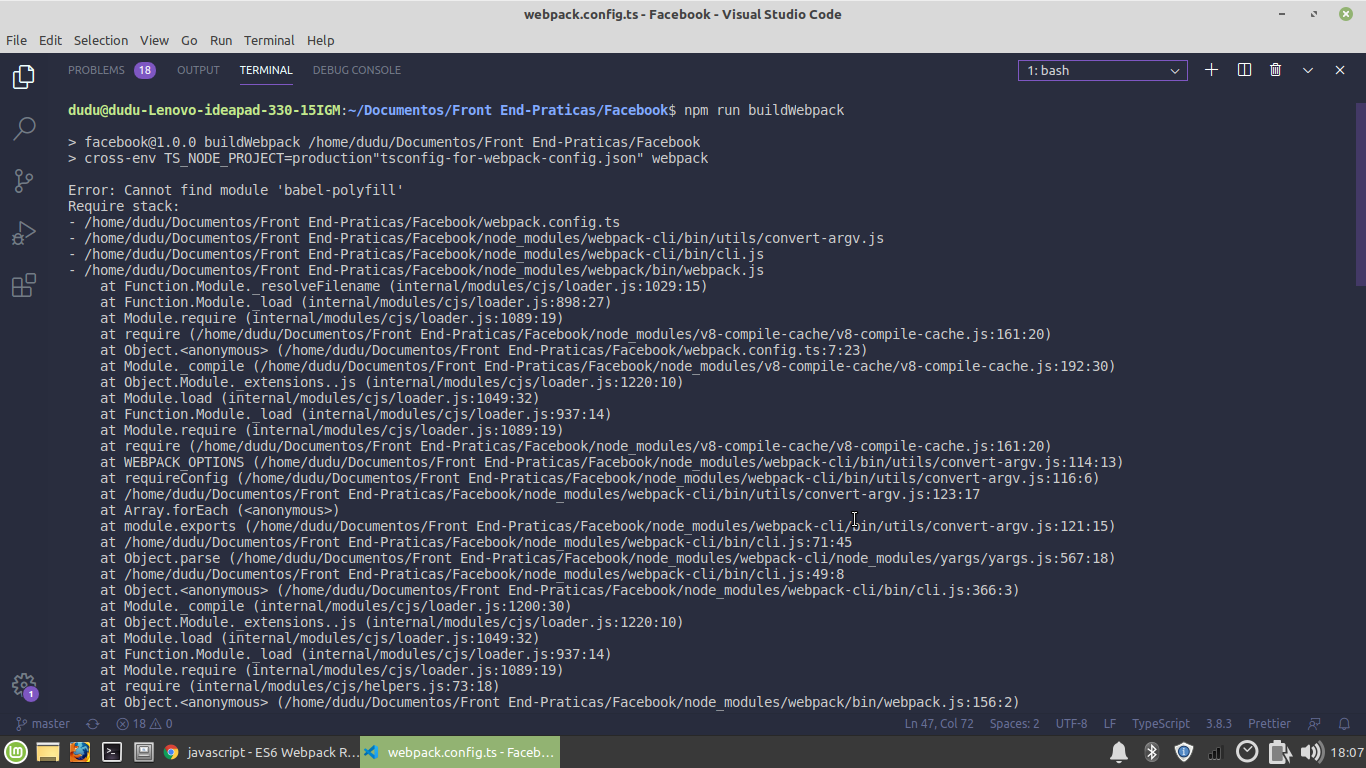Click the master branch in status bar

pyautogui.click(x=43, y=723)
